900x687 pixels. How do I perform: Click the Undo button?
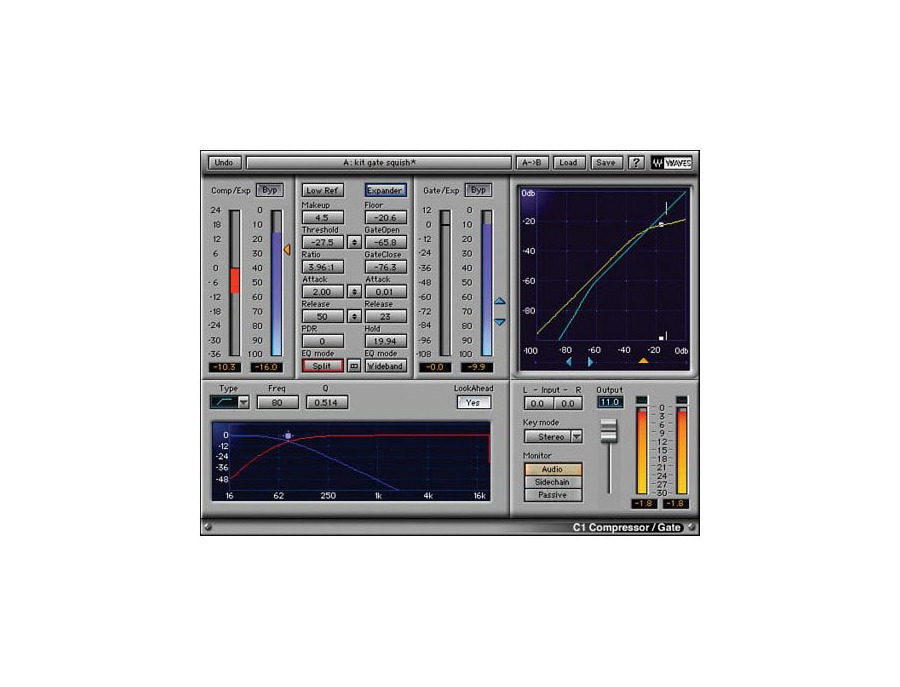click(x=224, y=163)
